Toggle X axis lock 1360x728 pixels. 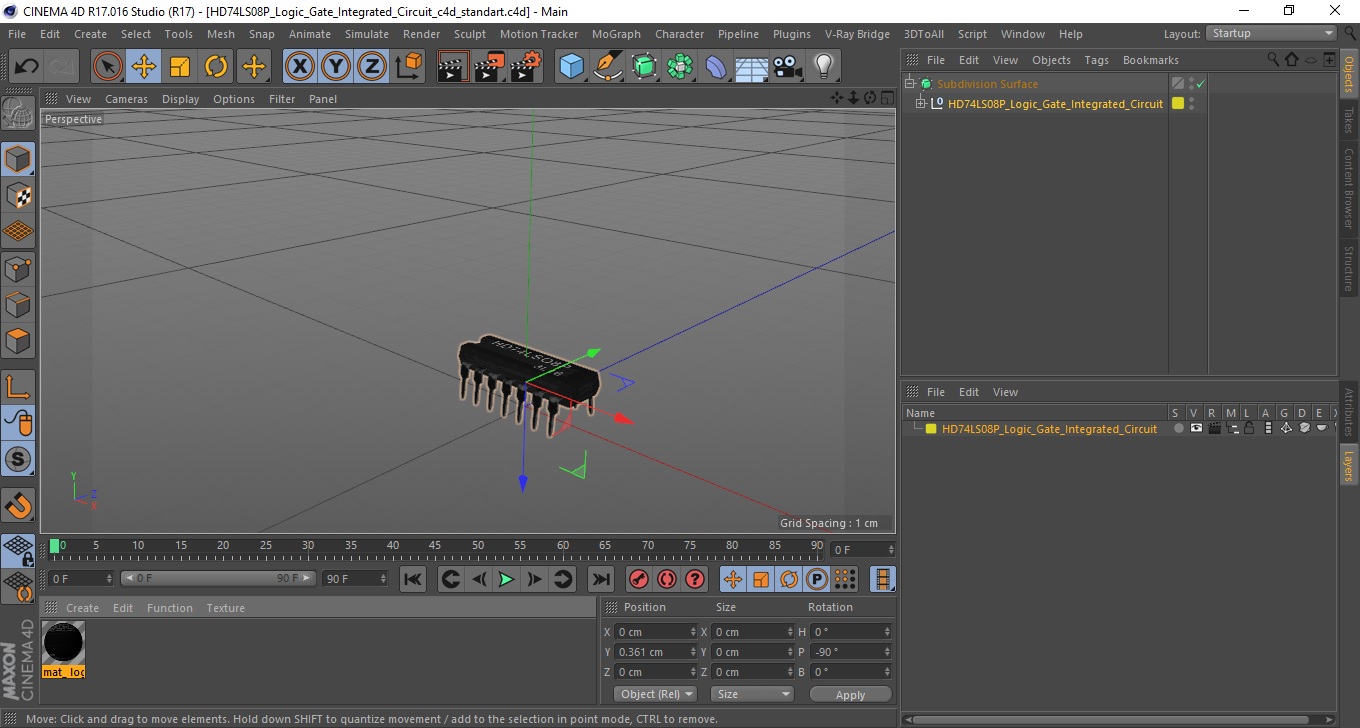coord(300,67)
